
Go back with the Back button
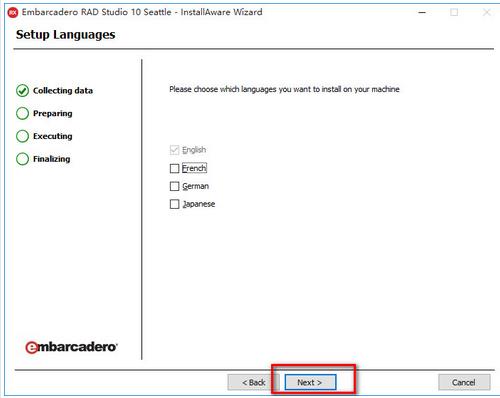(253, 382)
